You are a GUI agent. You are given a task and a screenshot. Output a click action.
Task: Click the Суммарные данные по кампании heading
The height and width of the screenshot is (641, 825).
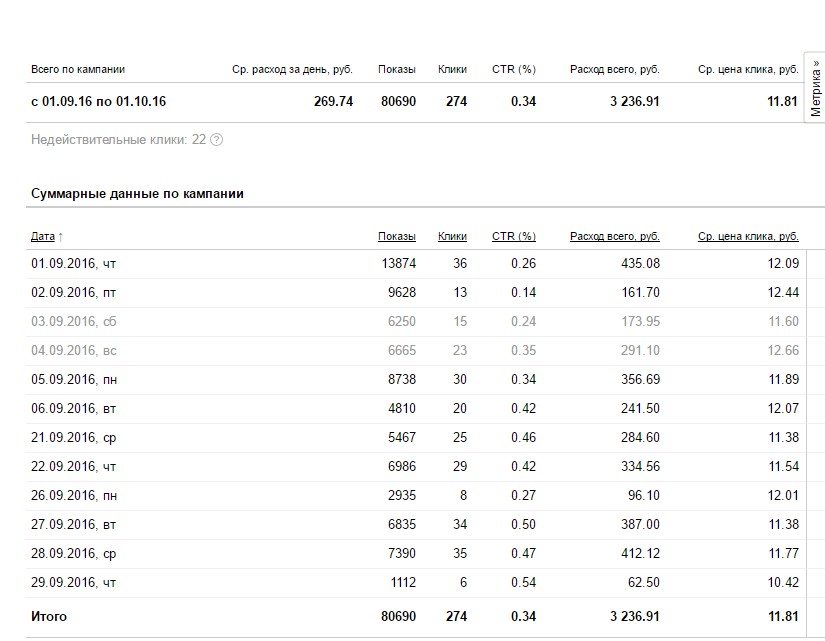pyautogui.click(x=137, y=194)
